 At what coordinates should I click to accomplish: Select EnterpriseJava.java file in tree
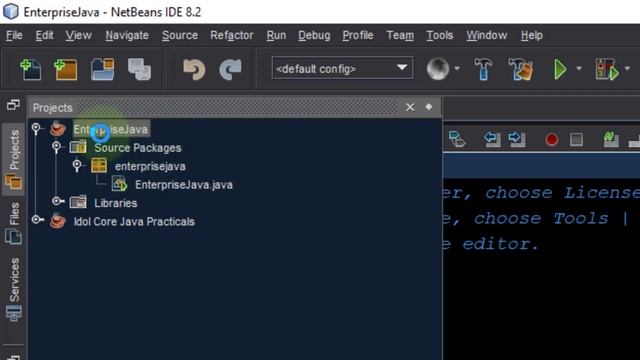tap(184, 185)
